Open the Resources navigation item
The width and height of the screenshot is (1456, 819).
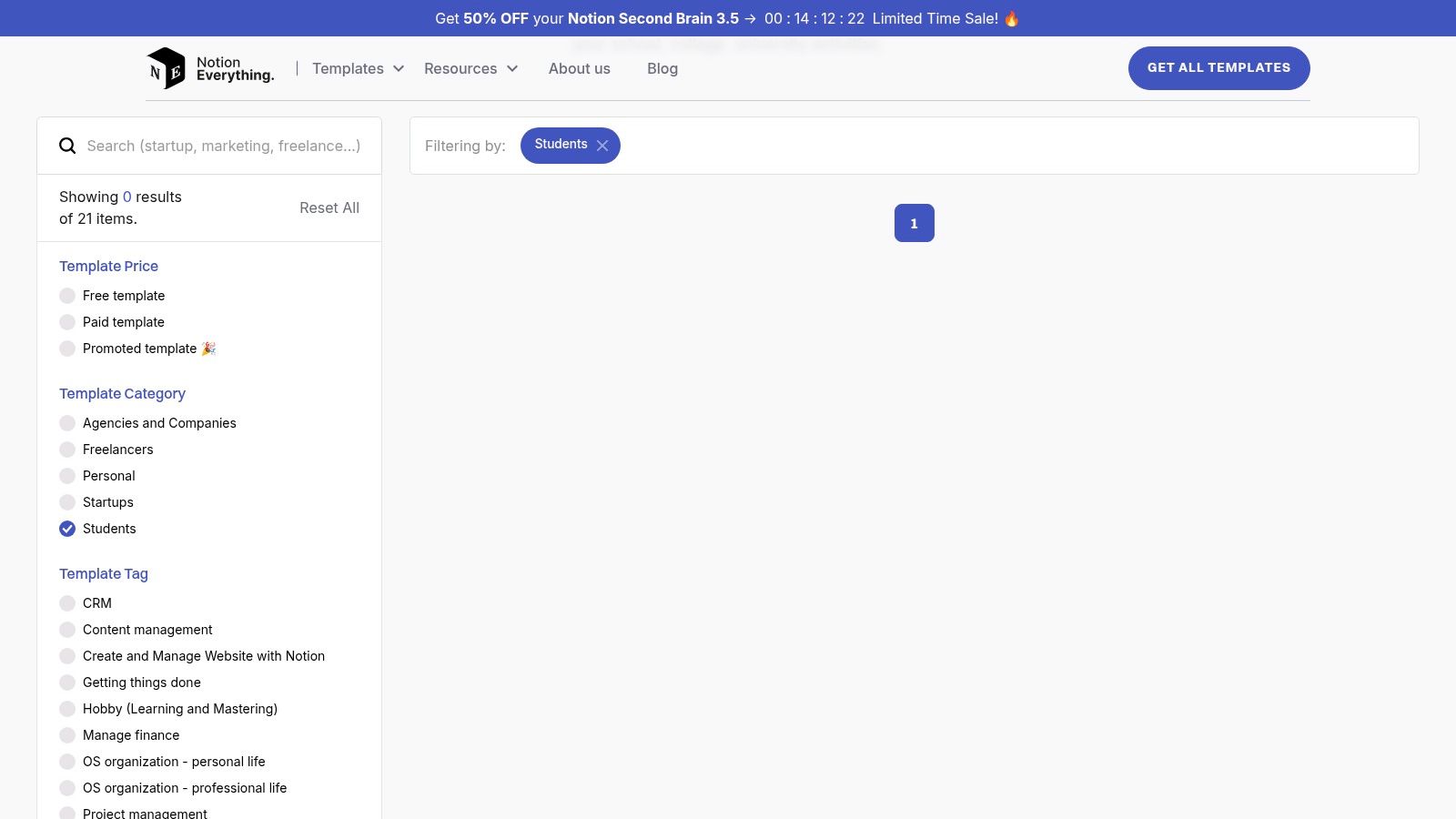point(460,68)
